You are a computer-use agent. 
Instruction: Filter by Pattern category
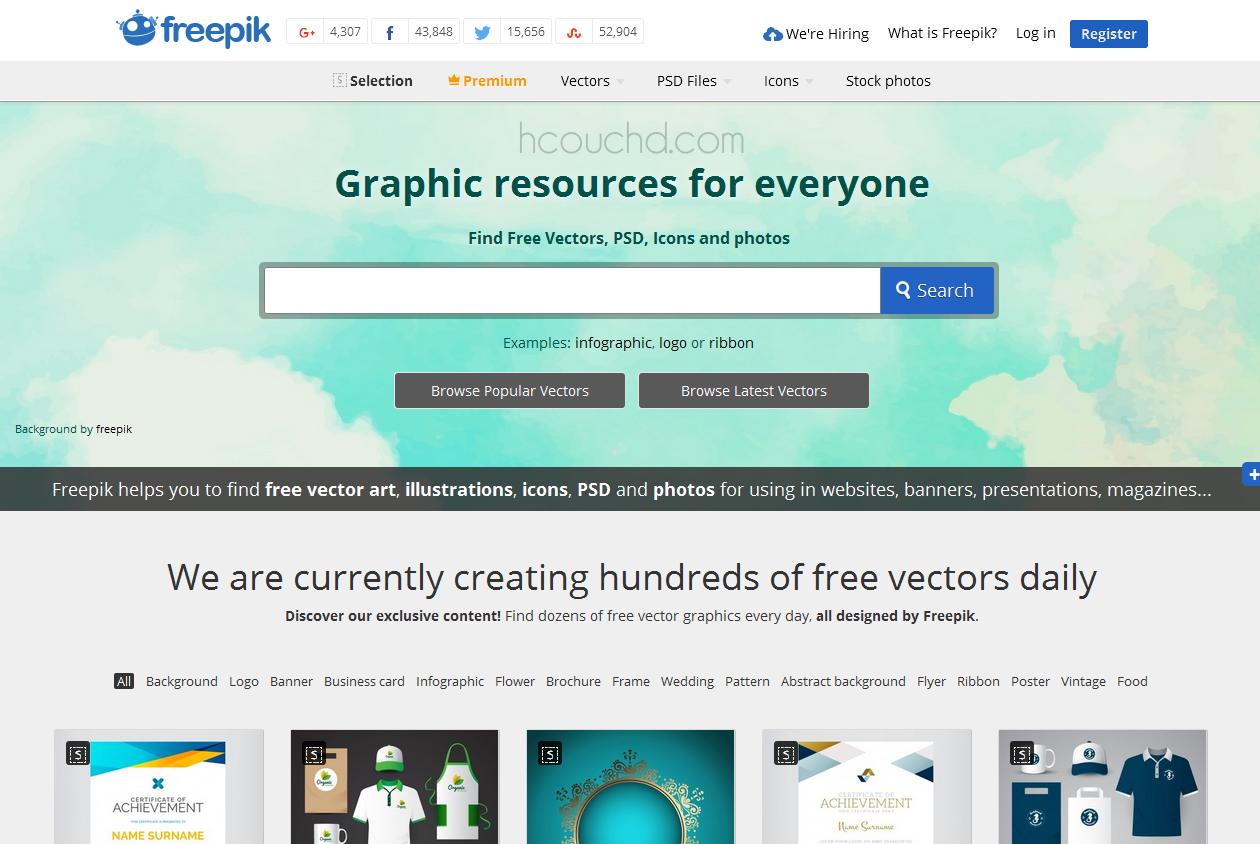[x=747, y=681]
